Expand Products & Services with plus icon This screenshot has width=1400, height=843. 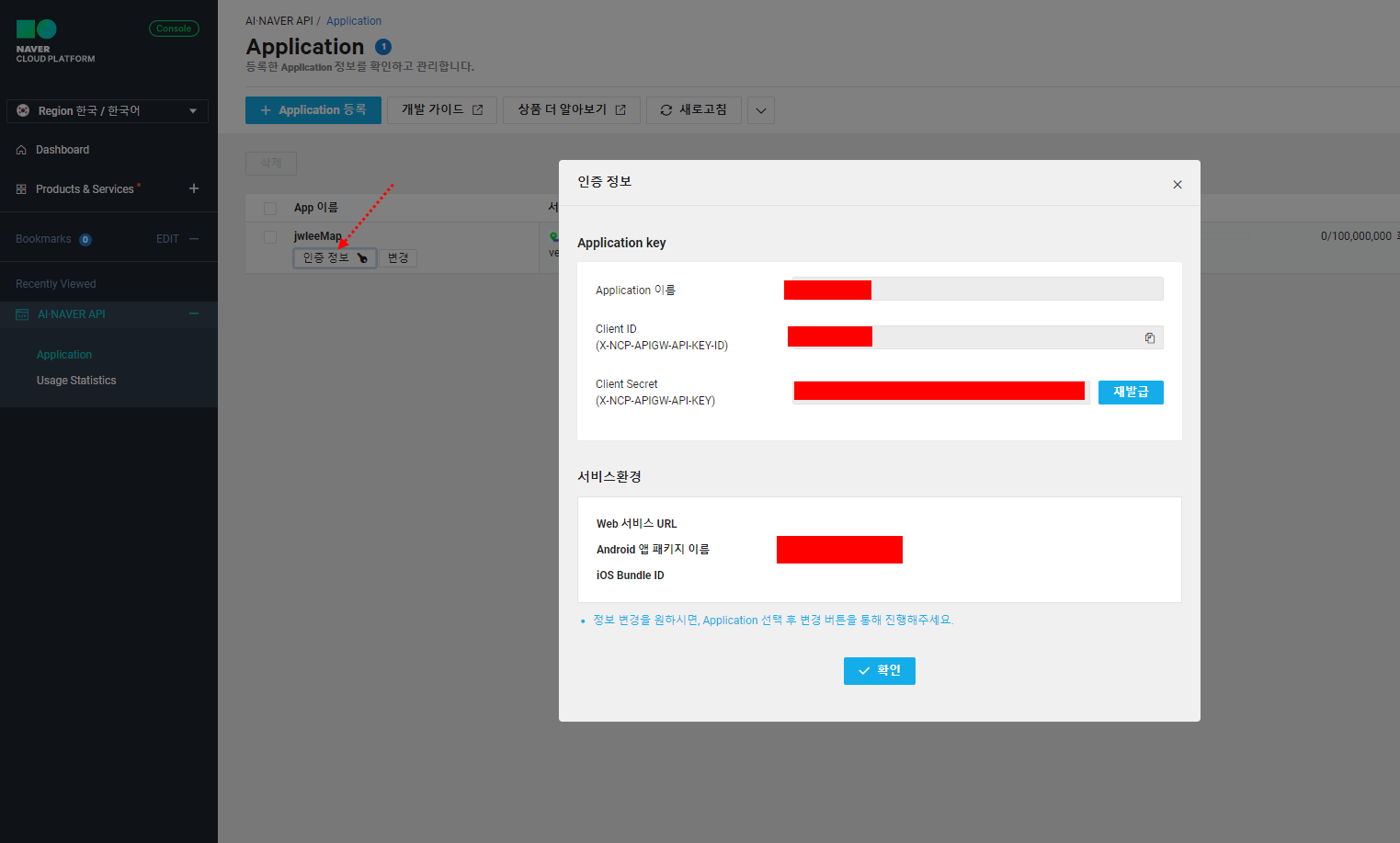click(x=194, y=188)
